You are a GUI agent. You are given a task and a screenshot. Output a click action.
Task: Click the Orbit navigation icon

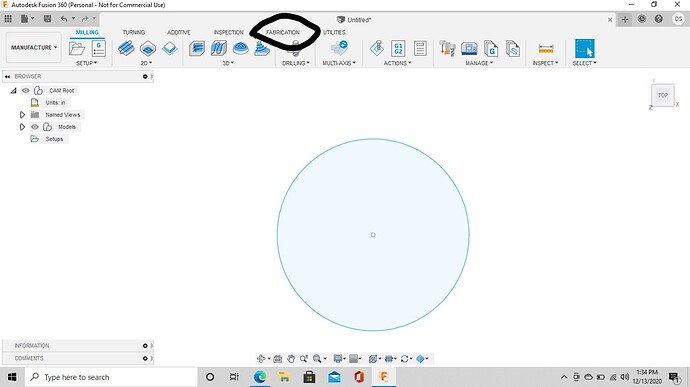[x=261, y=359]
